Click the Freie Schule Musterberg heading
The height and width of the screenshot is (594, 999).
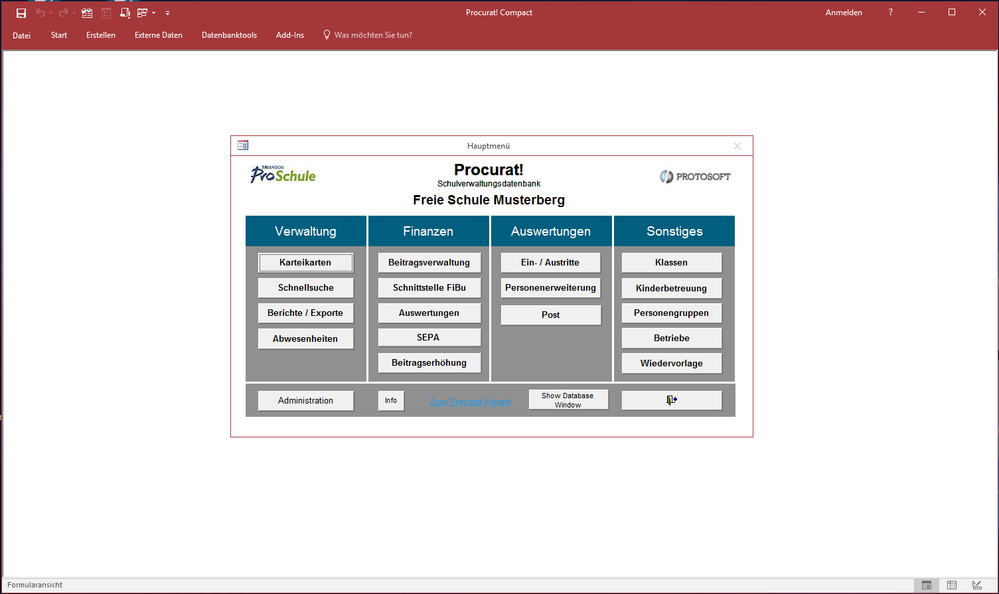(x=489, y=200)
